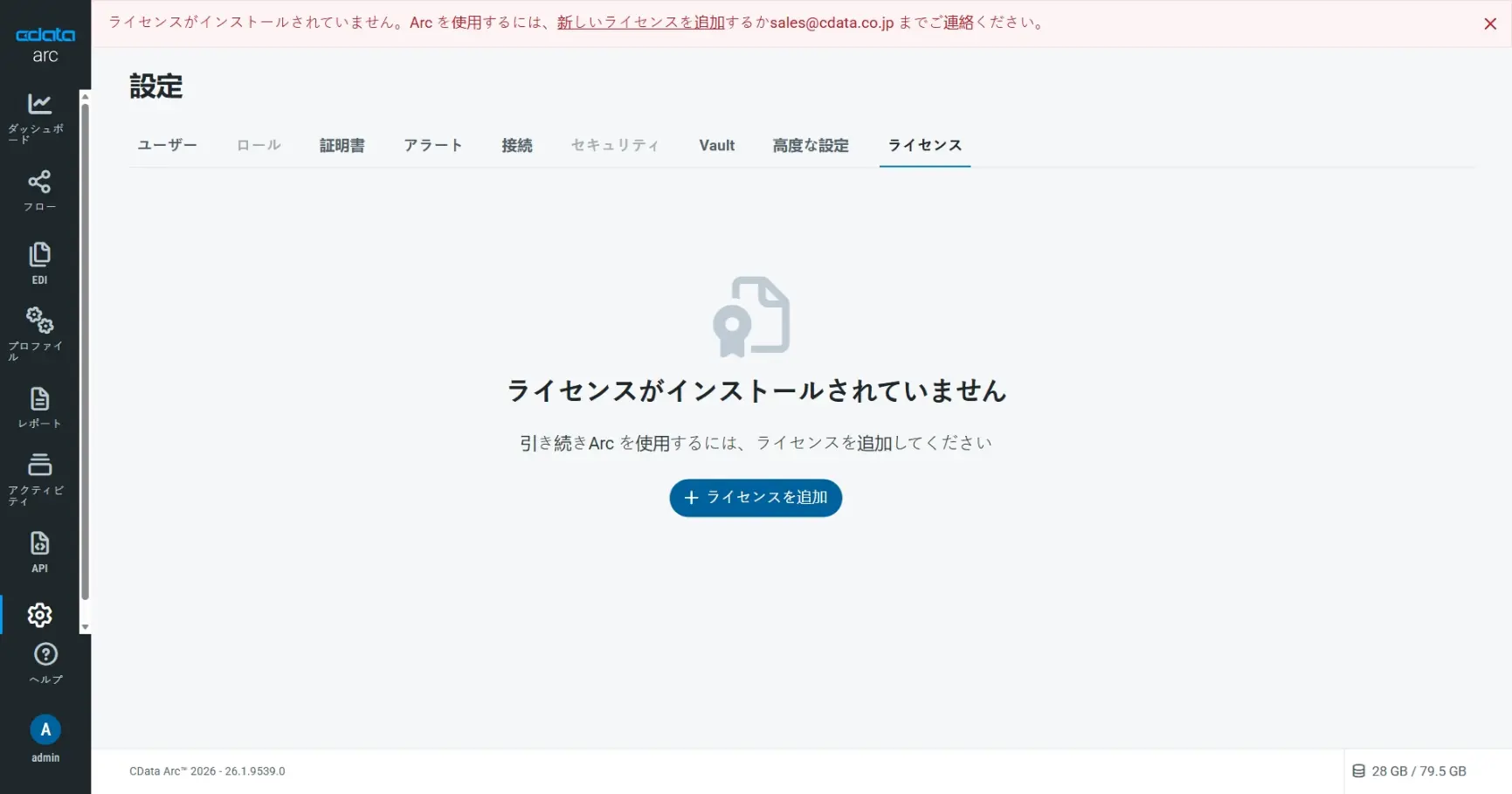
Task: Click the CData Arc logo
Action: pyautogui.click(x=45, y=45)
